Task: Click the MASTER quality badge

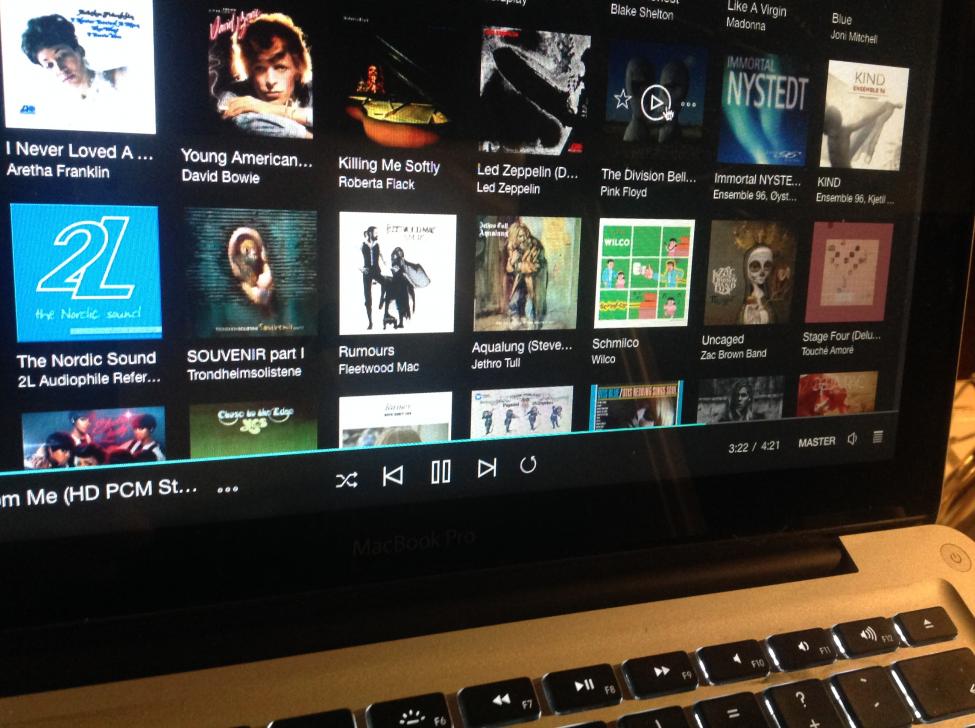Action: point(816,442)
